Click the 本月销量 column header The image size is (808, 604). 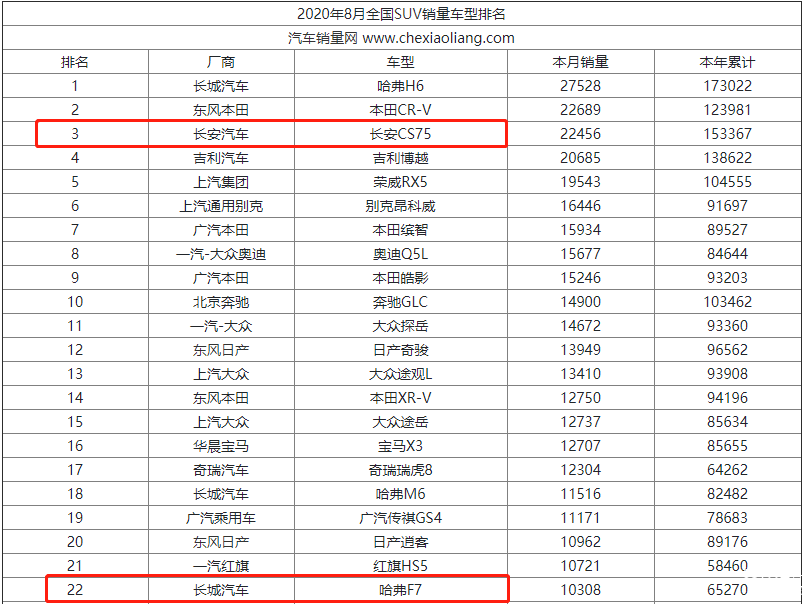[x=580, y=62]
